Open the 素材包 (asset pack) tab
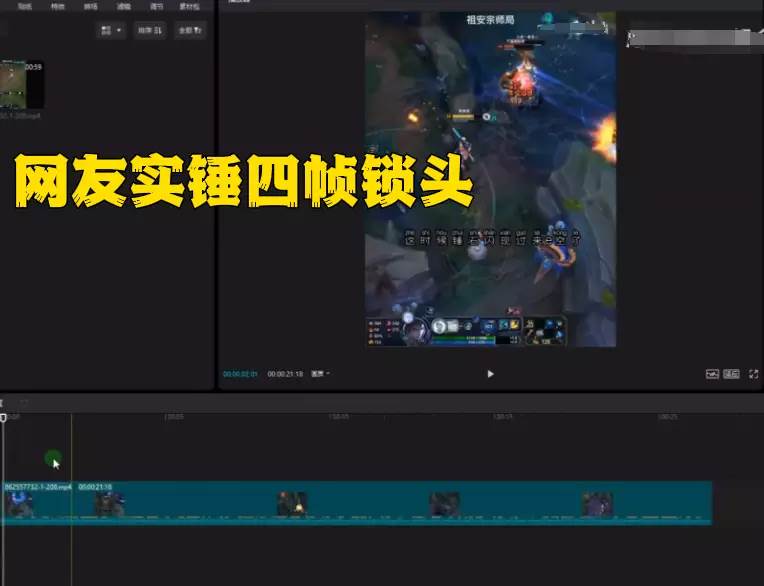This screenshot has height=586, width=764. click(x=190, y=6)
